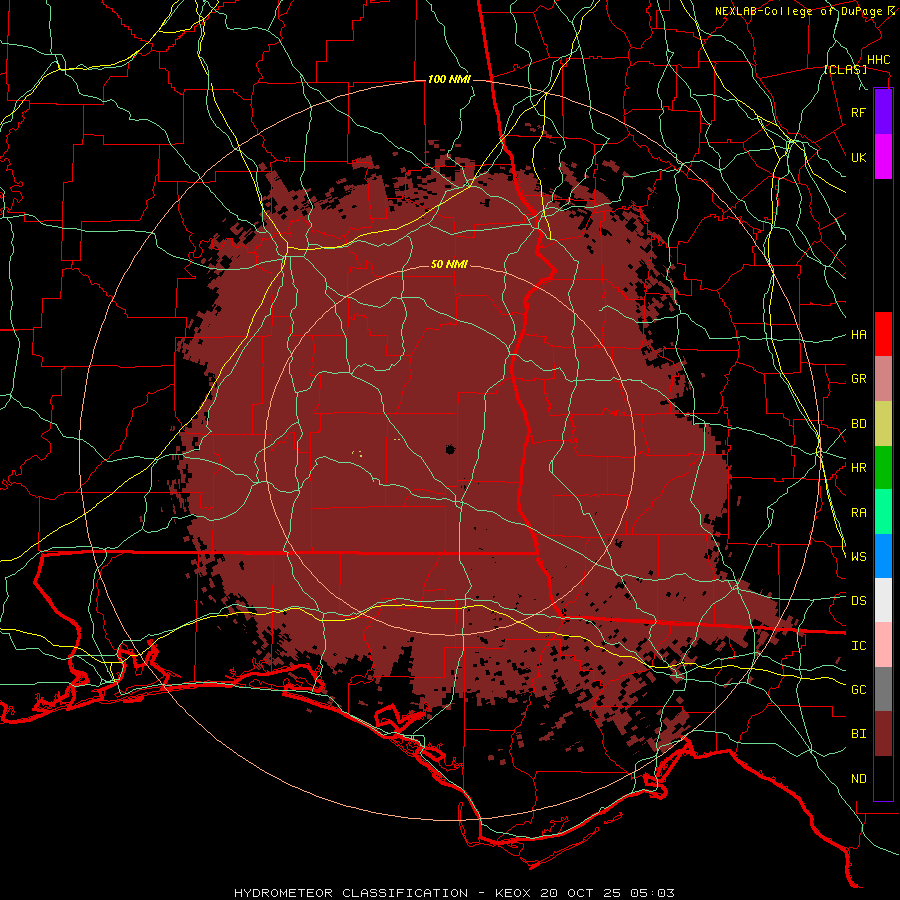Click the 50 NMI range ring label

tap(449, 264)
